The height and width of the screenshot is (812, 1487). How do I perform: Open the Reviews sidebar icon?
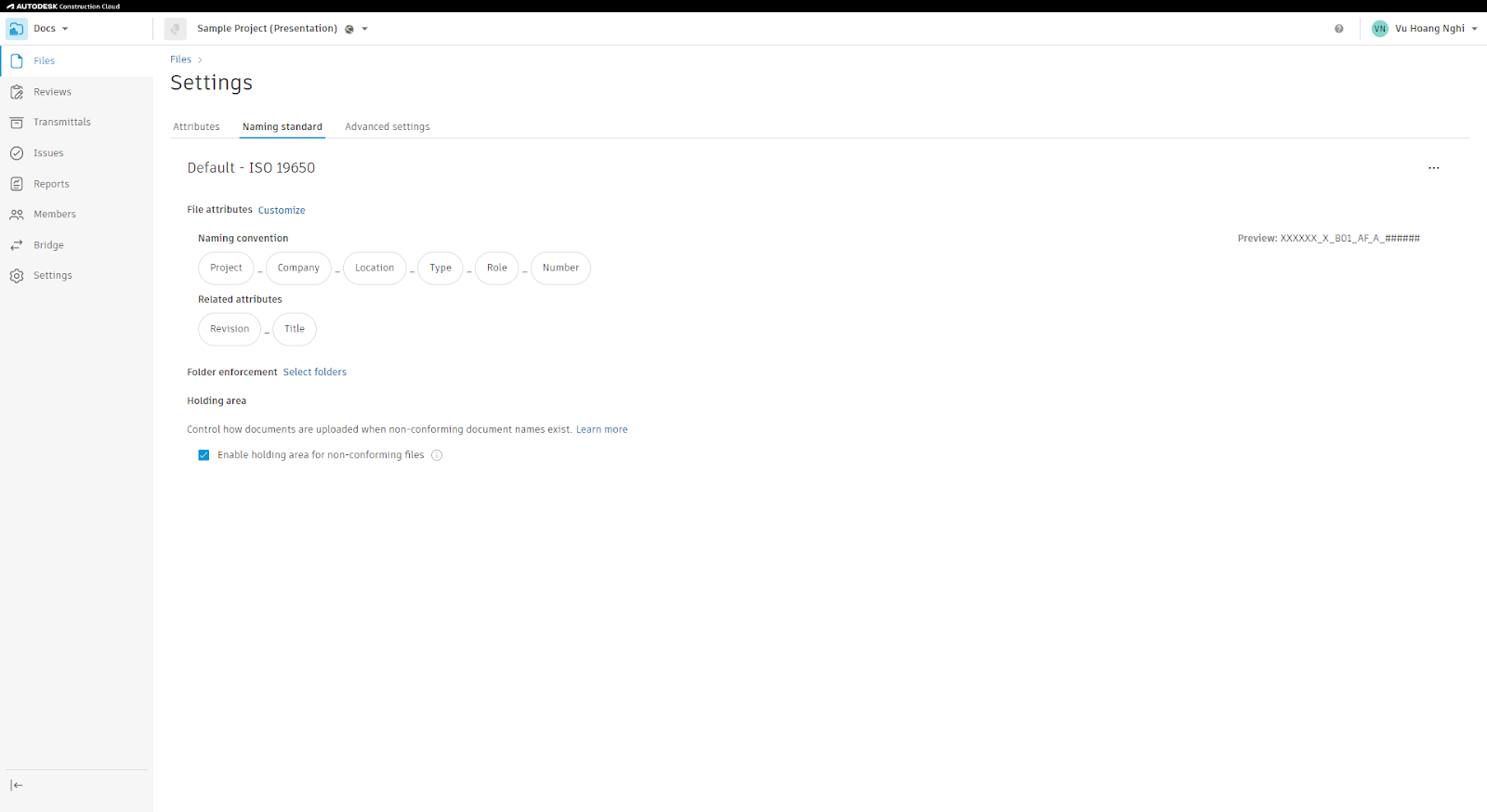pyautogui.click(x=17, y=92)
